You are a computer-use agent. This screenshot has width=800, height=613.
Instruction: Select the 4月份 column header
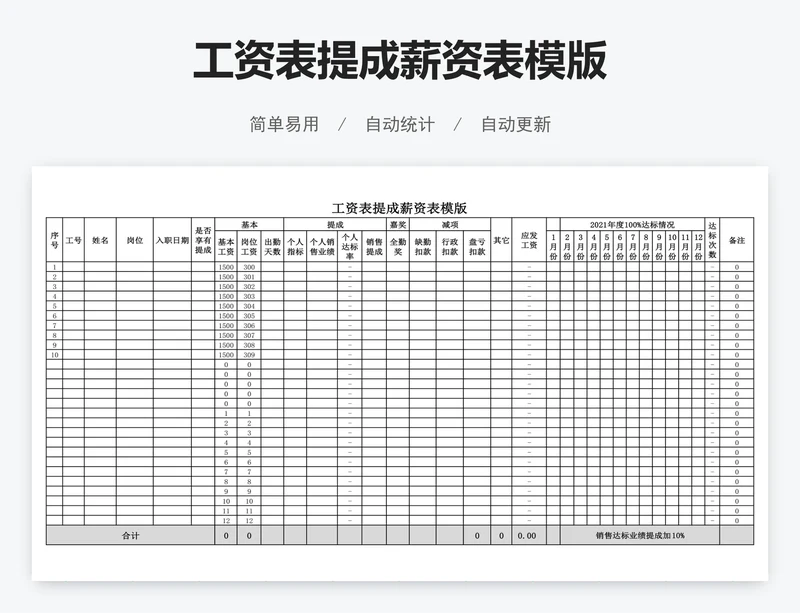coord(593,247)
